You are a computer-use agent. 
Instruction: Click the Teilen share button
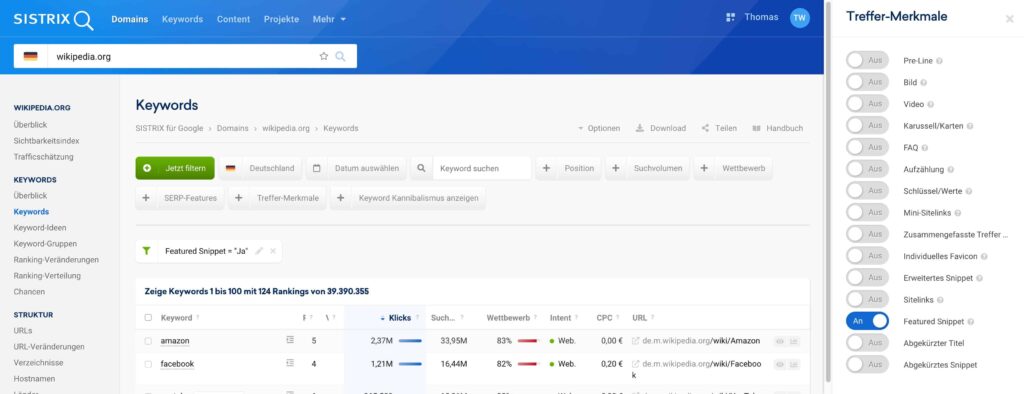(x=719, y=128)
